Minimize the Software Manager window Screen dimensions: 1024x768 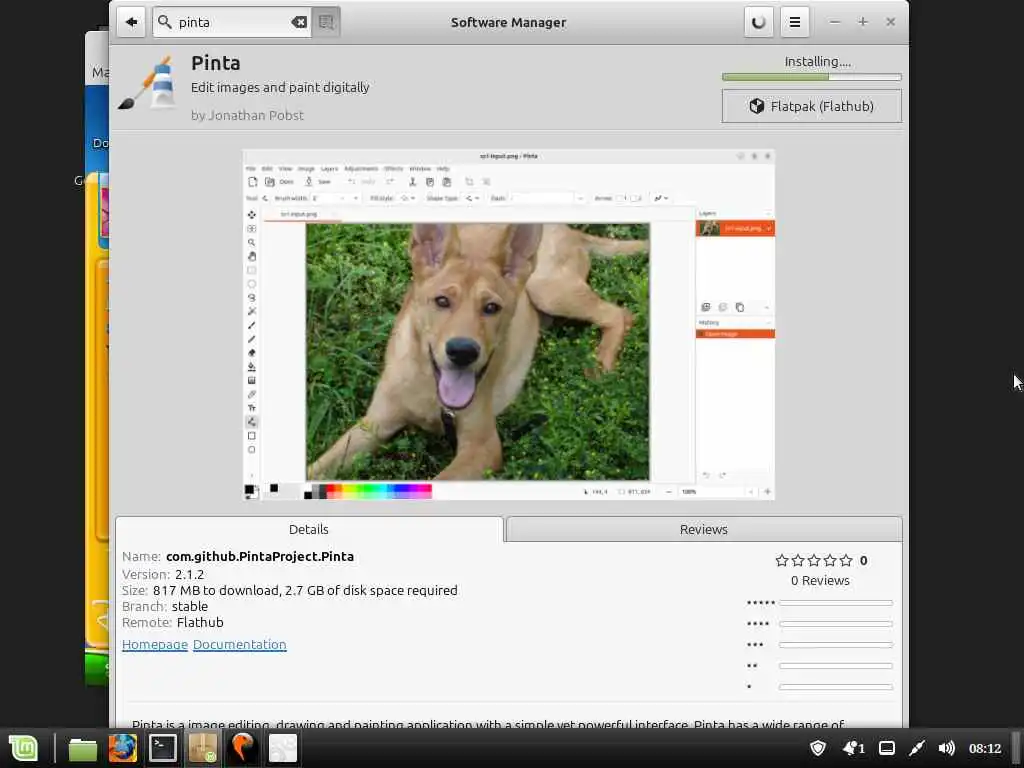tap(835, 22)
